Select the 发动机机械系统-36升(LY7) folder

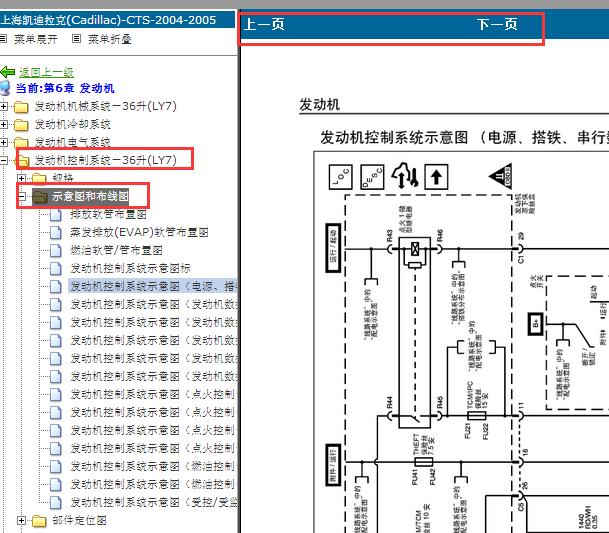106,106
